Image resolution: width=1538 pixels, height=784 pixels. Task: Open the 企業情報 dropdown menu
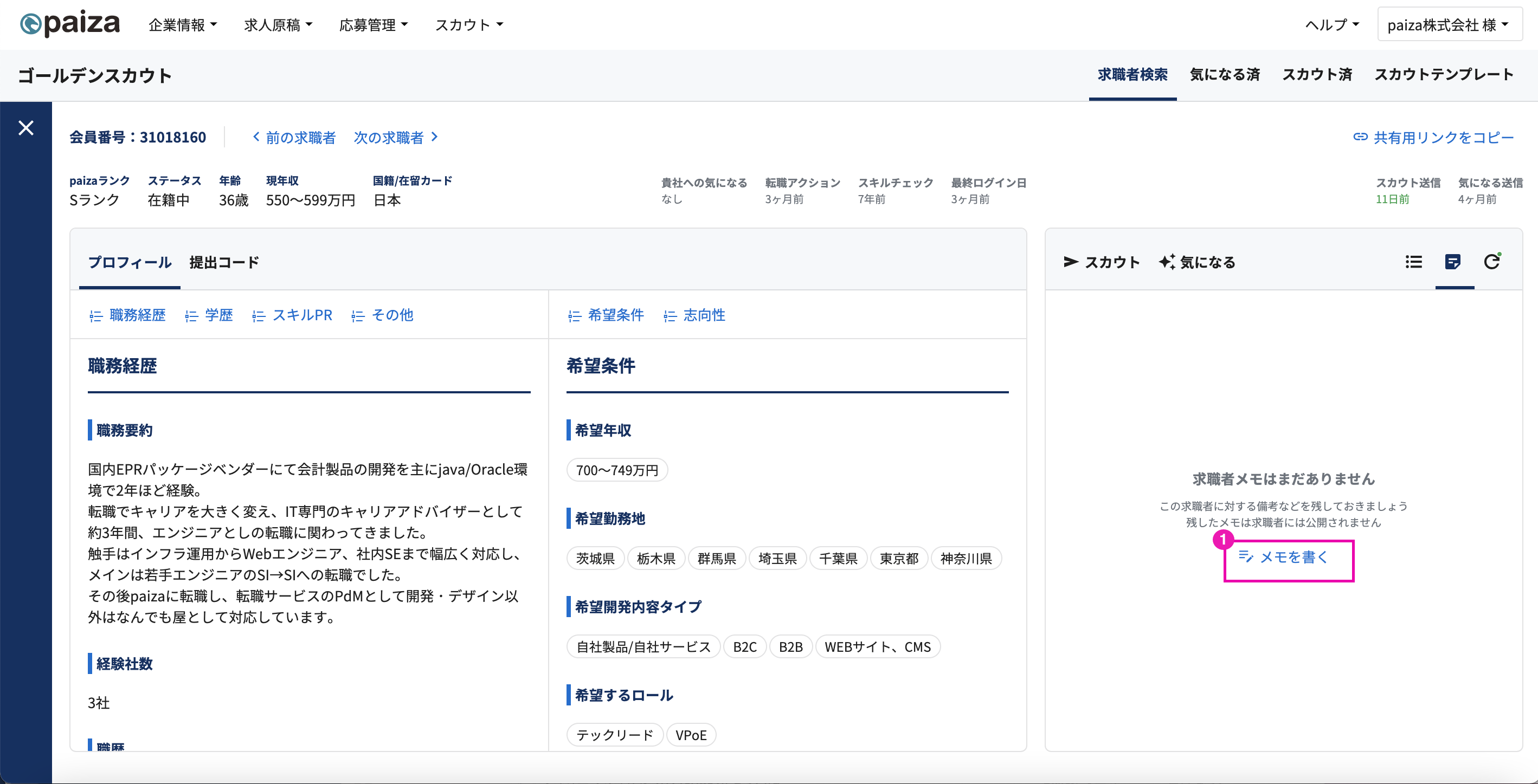(x=183, y=25)
